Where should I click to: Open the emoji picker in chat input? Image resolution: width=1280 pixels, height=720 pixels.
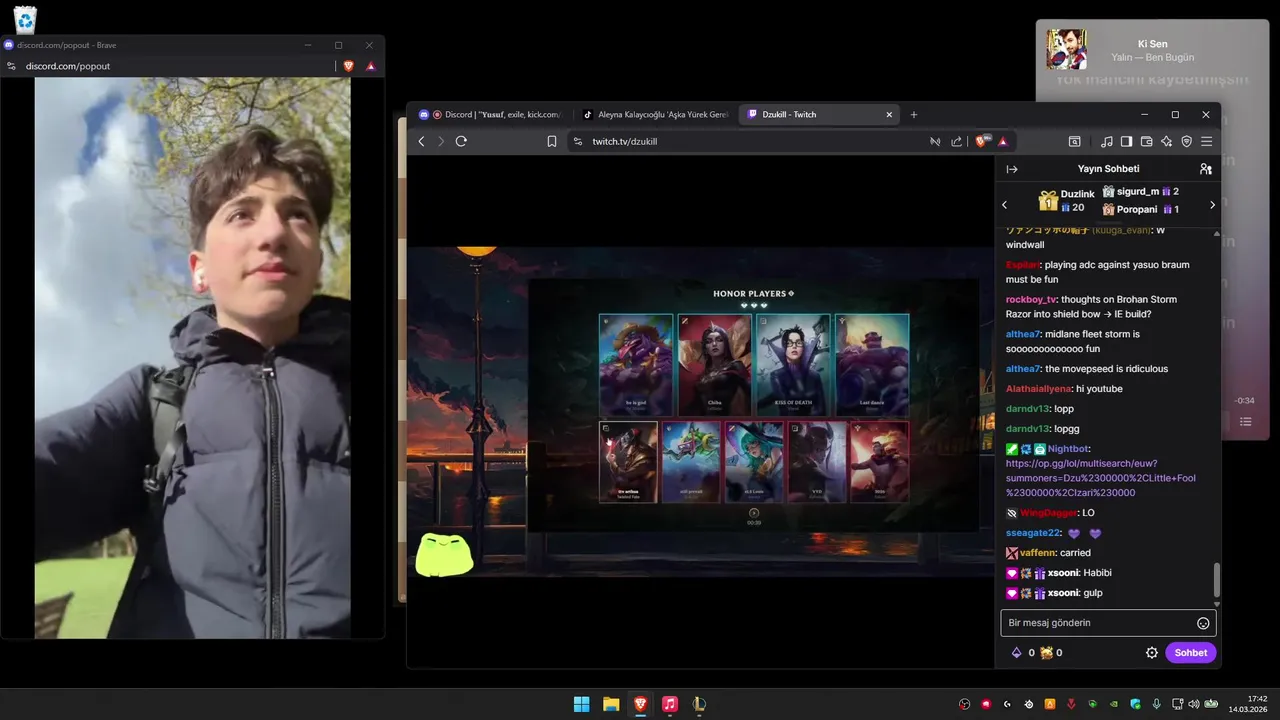(1203, 623)
